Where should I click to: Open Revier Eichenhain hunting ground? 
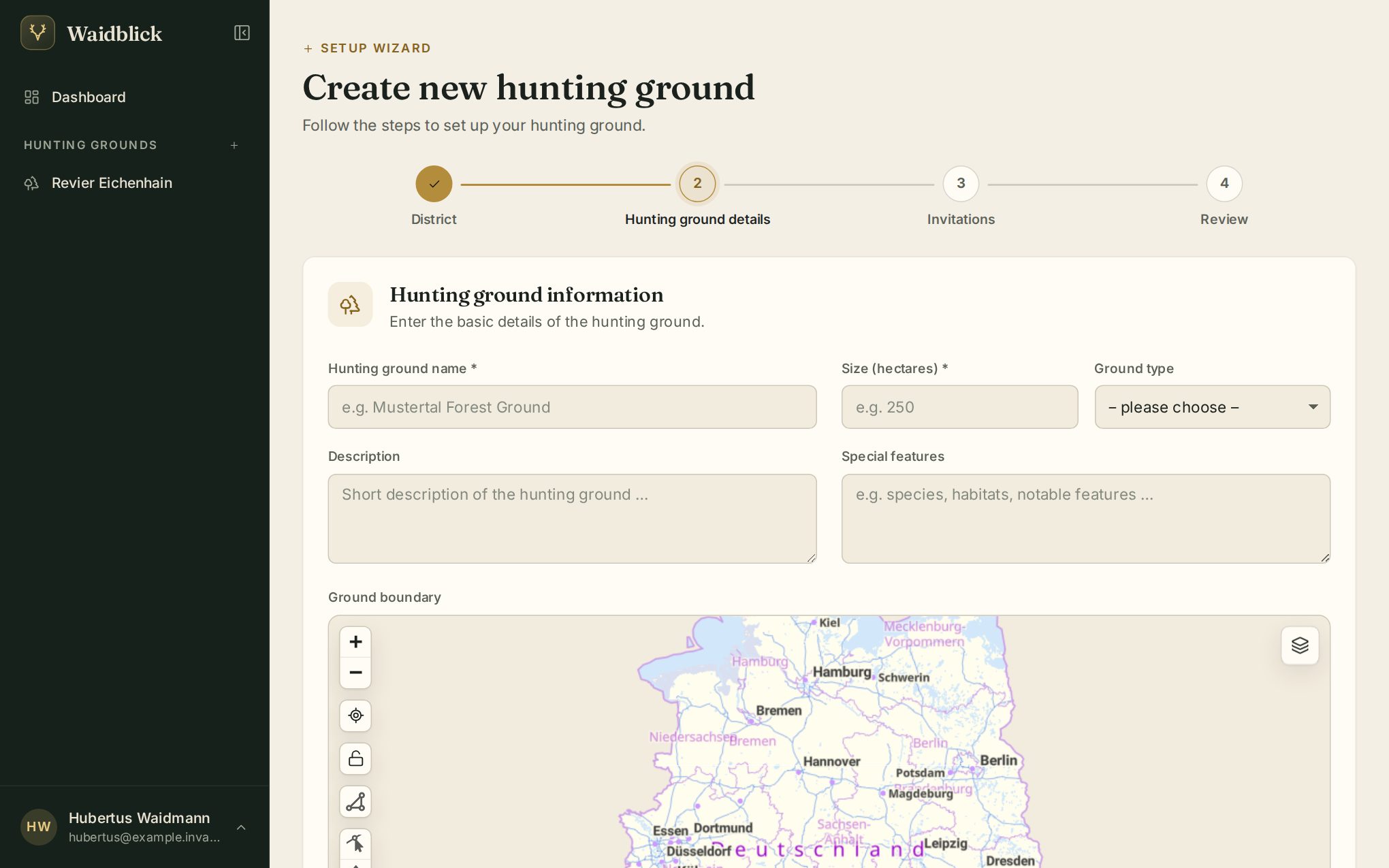point(135,182)
